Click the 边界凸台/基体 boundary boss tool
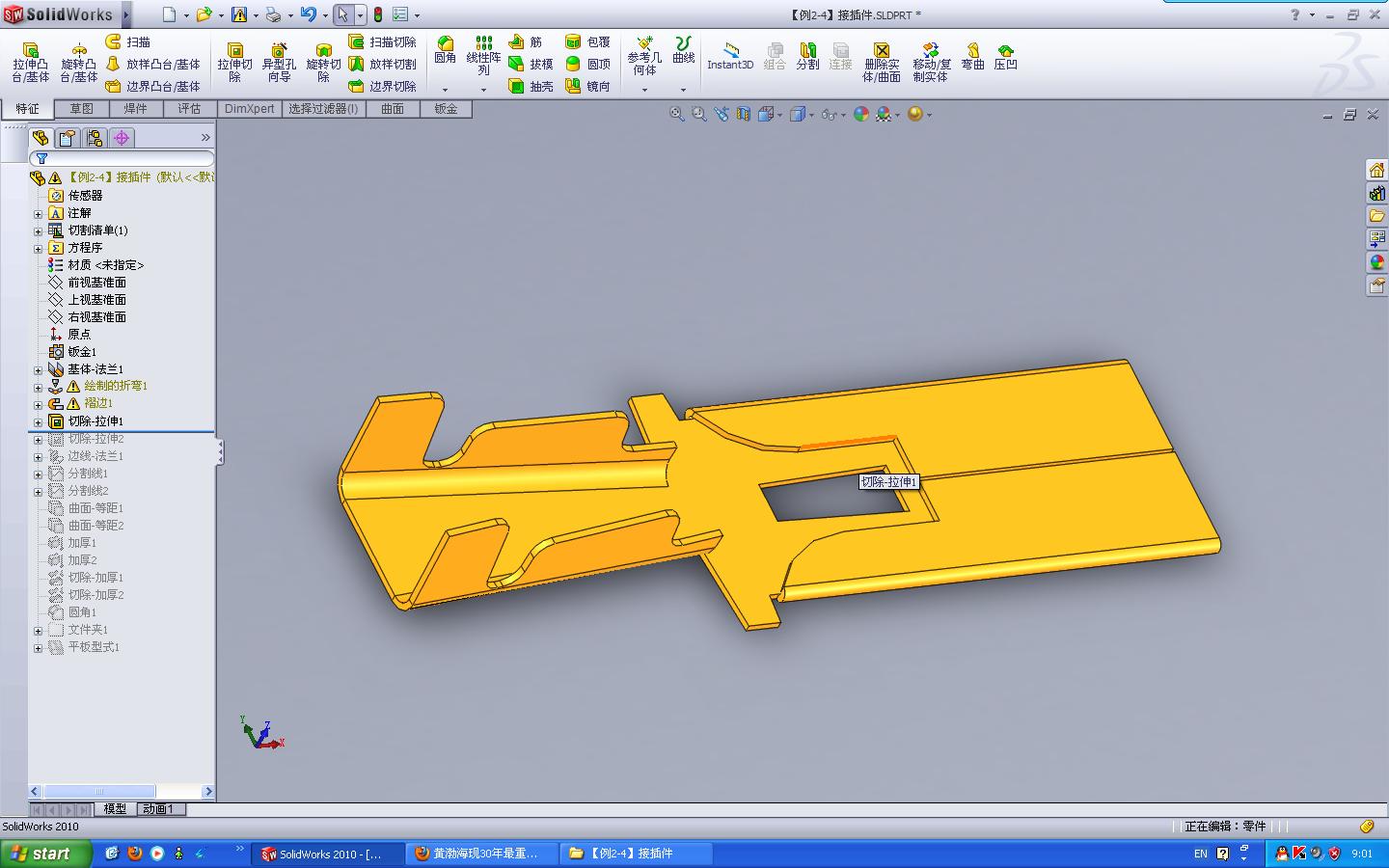Screen dimensions: 1389x868 [152, 86]
